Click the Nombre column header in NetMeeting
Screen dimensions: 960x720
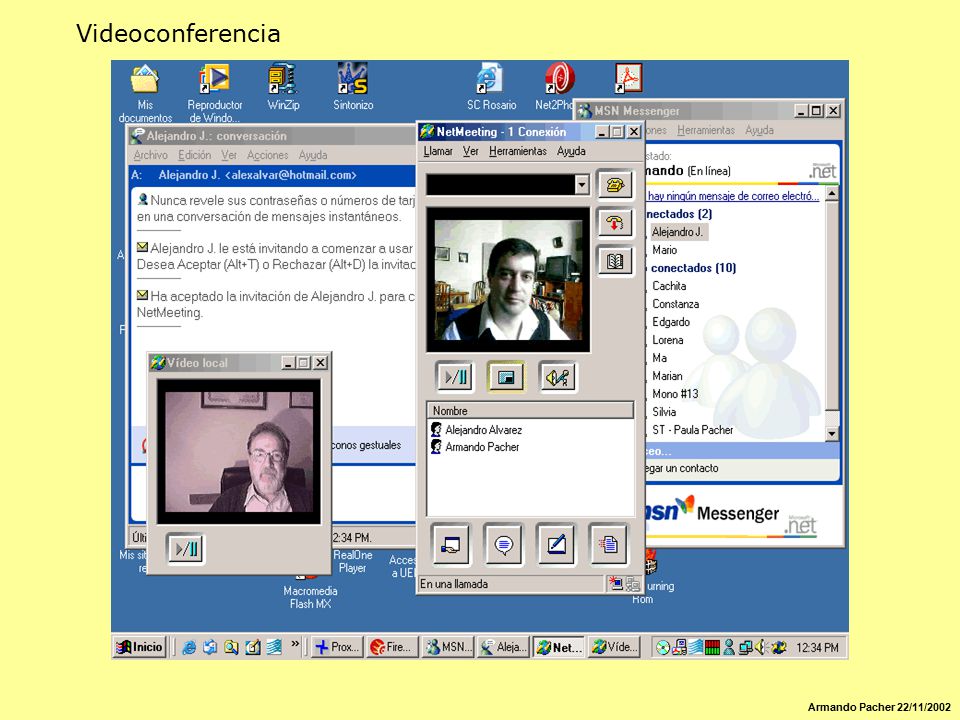pyautogui.click(x=530, y=411)
